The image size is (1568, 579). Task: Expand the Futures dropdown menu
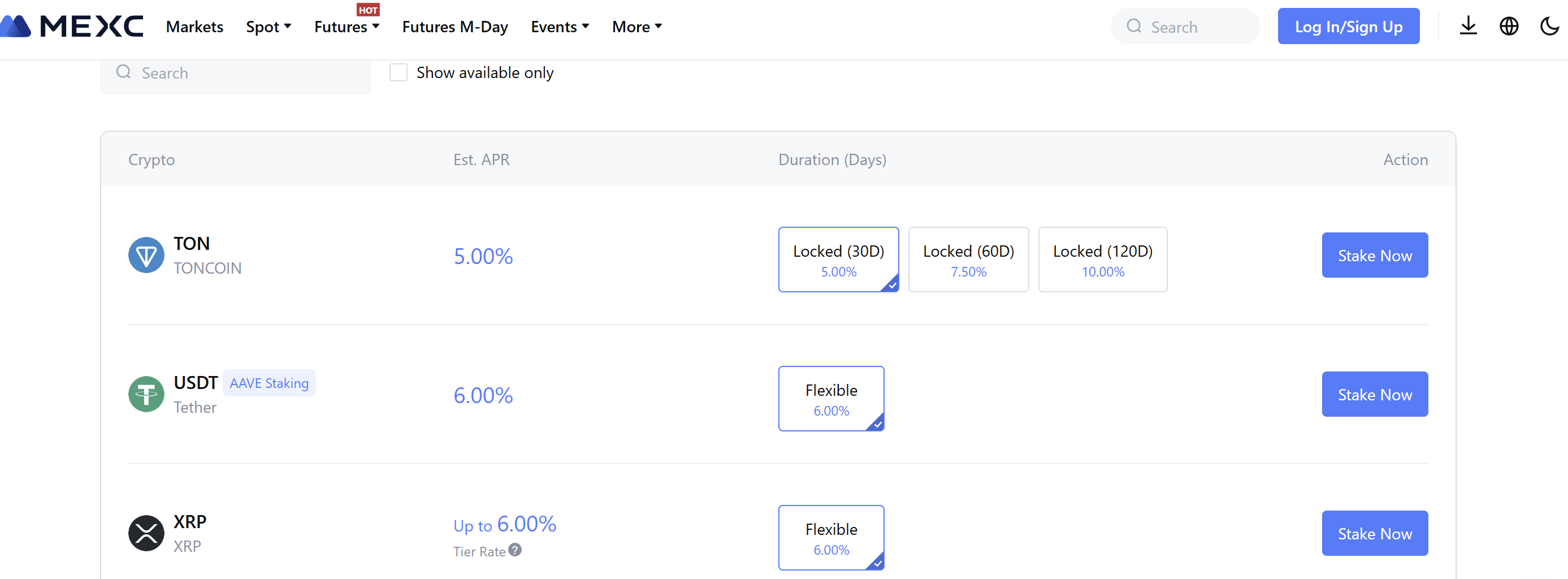pos(346,27)
